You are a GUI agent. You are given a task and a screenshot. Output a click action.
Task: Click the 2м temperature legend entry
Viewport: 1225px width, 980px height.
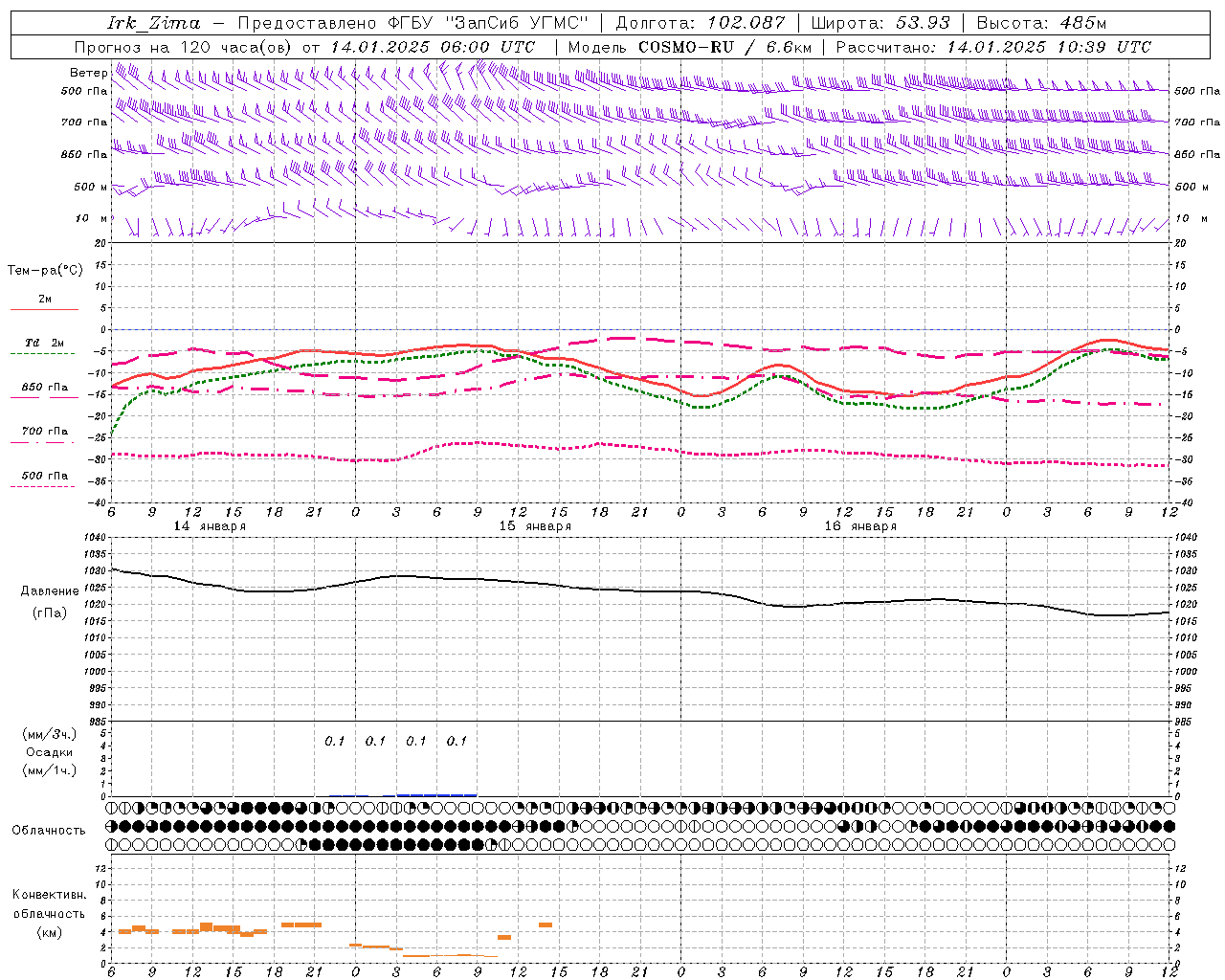45,300
